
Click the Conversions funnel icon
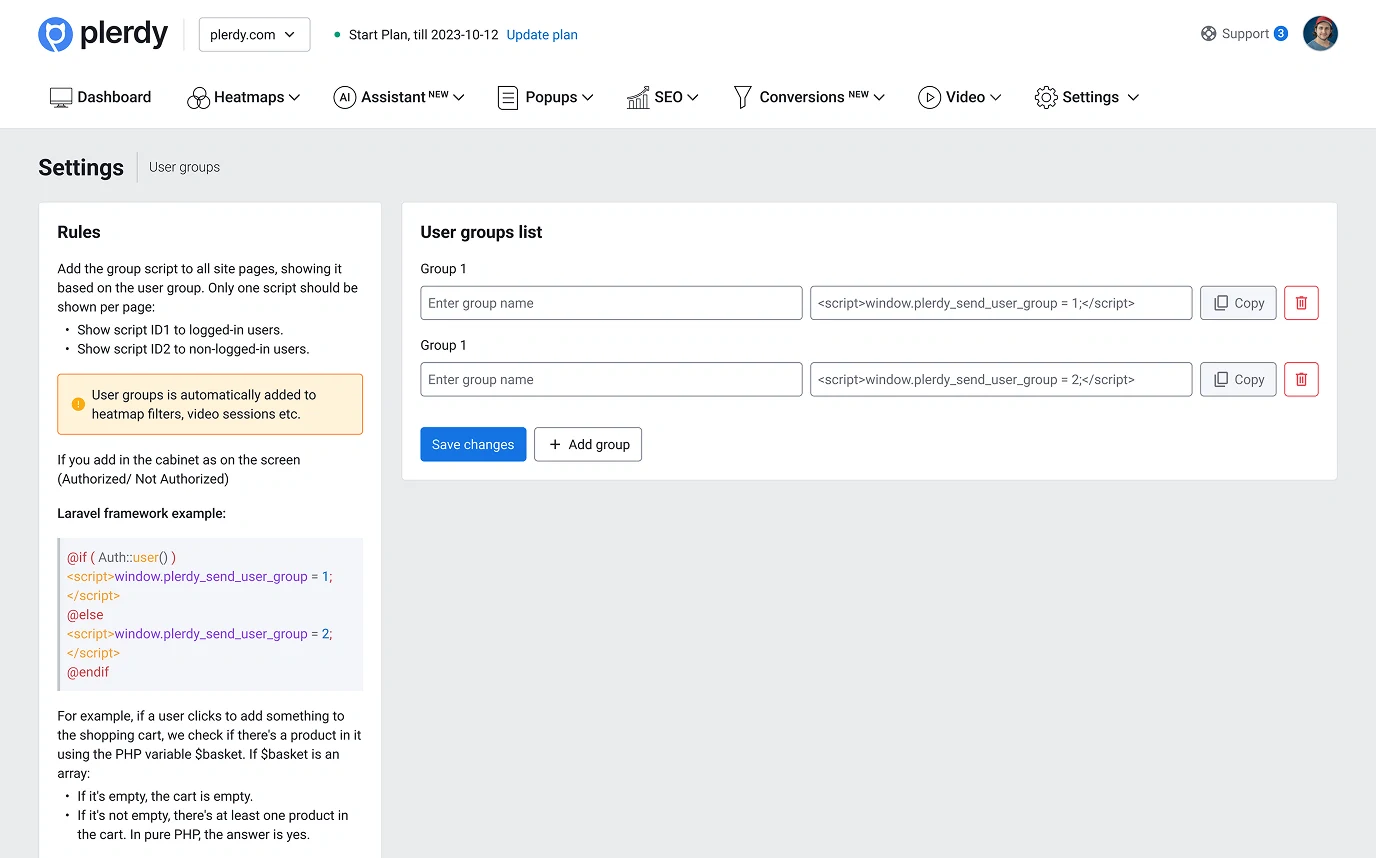(x=742, y=97)
